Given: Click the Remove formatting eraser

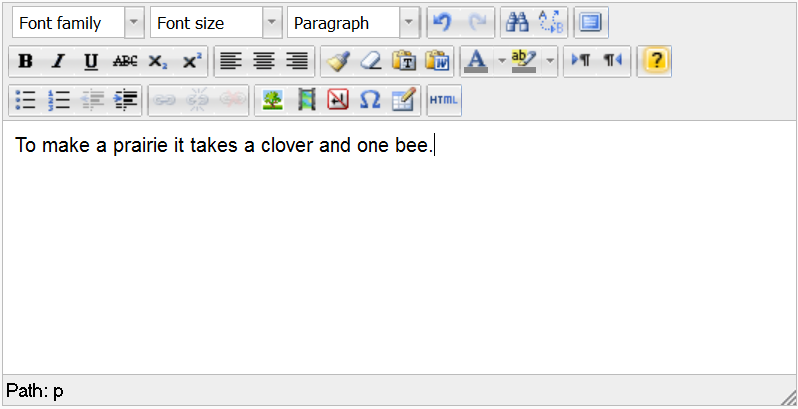Looking at the screenshot, I should tap(371, 62).
